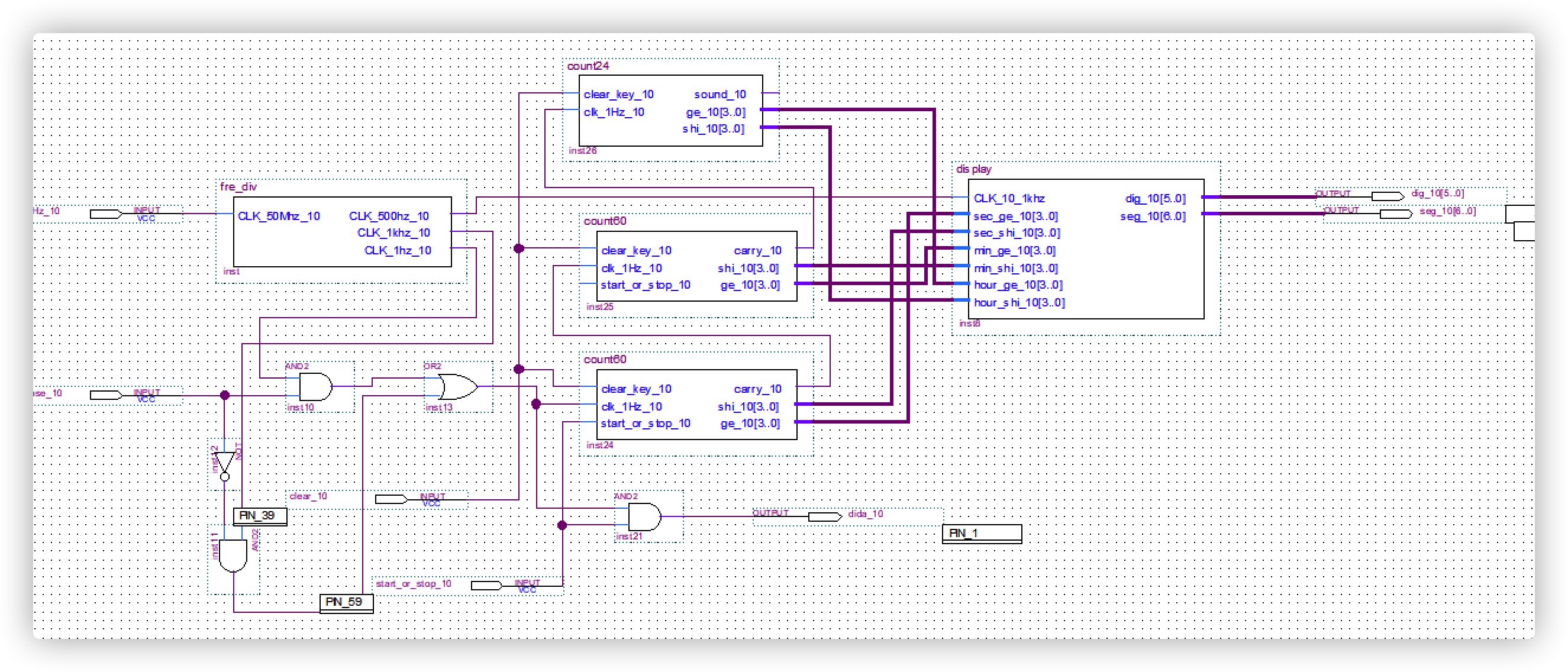The image size is (1568, 672).
Task: Click the count60 block labeled inst24
Action: pos(696,405)
